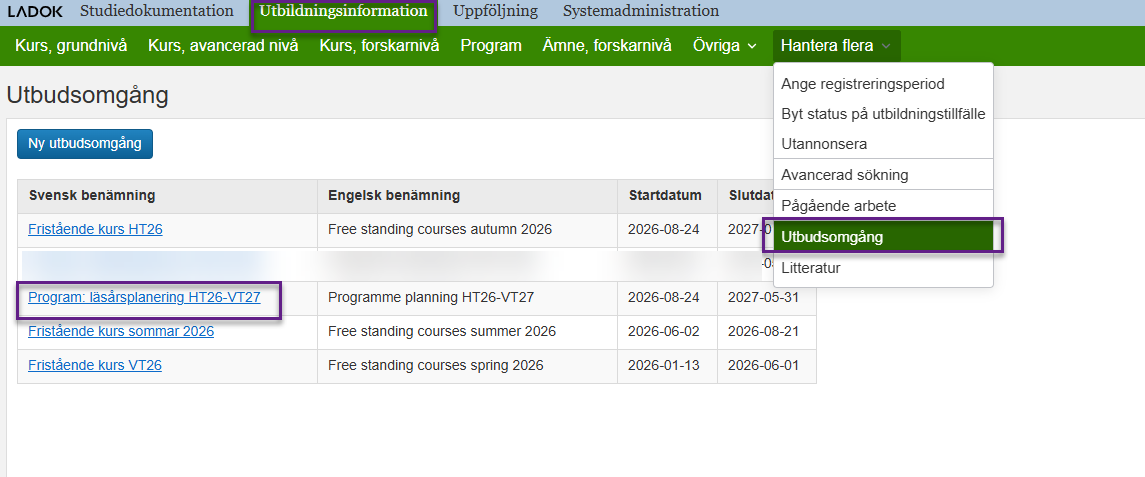This screenshot has width=1145, height=477.
Task: Open Fristående kurs HT26 link
Action: point(95,229)
